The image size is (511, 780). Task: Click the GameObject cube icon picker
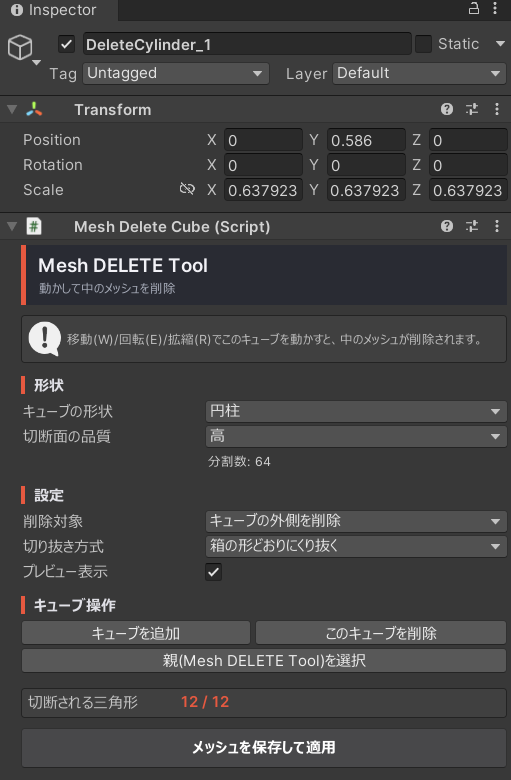[x=20, y=48]
